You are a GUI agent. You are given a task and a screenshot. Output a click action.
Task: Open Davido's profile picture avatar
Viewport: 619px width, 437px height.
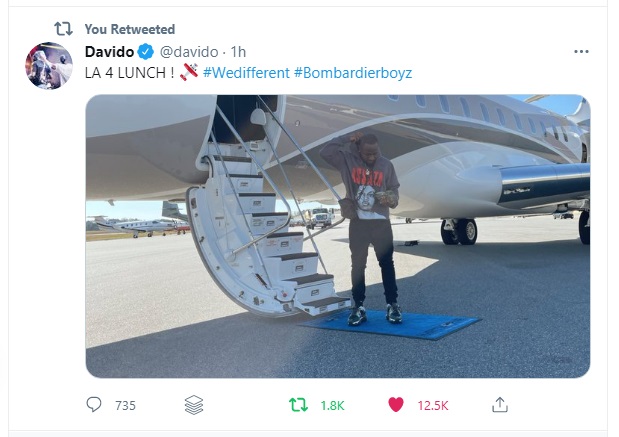click(x=49, y=66)
